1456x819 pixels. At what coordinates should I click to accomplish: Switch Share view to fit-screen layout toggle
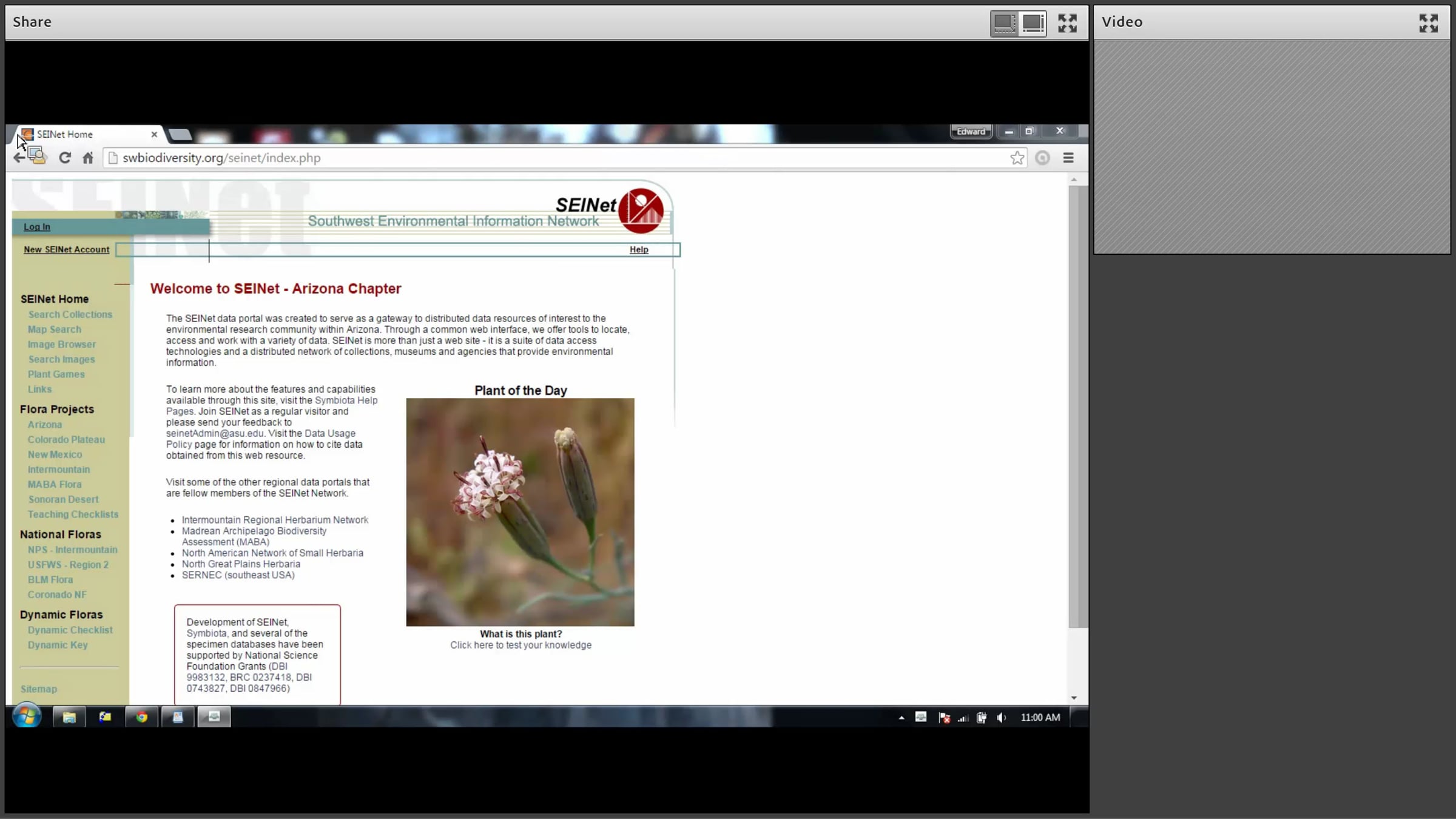(1004, 23)
